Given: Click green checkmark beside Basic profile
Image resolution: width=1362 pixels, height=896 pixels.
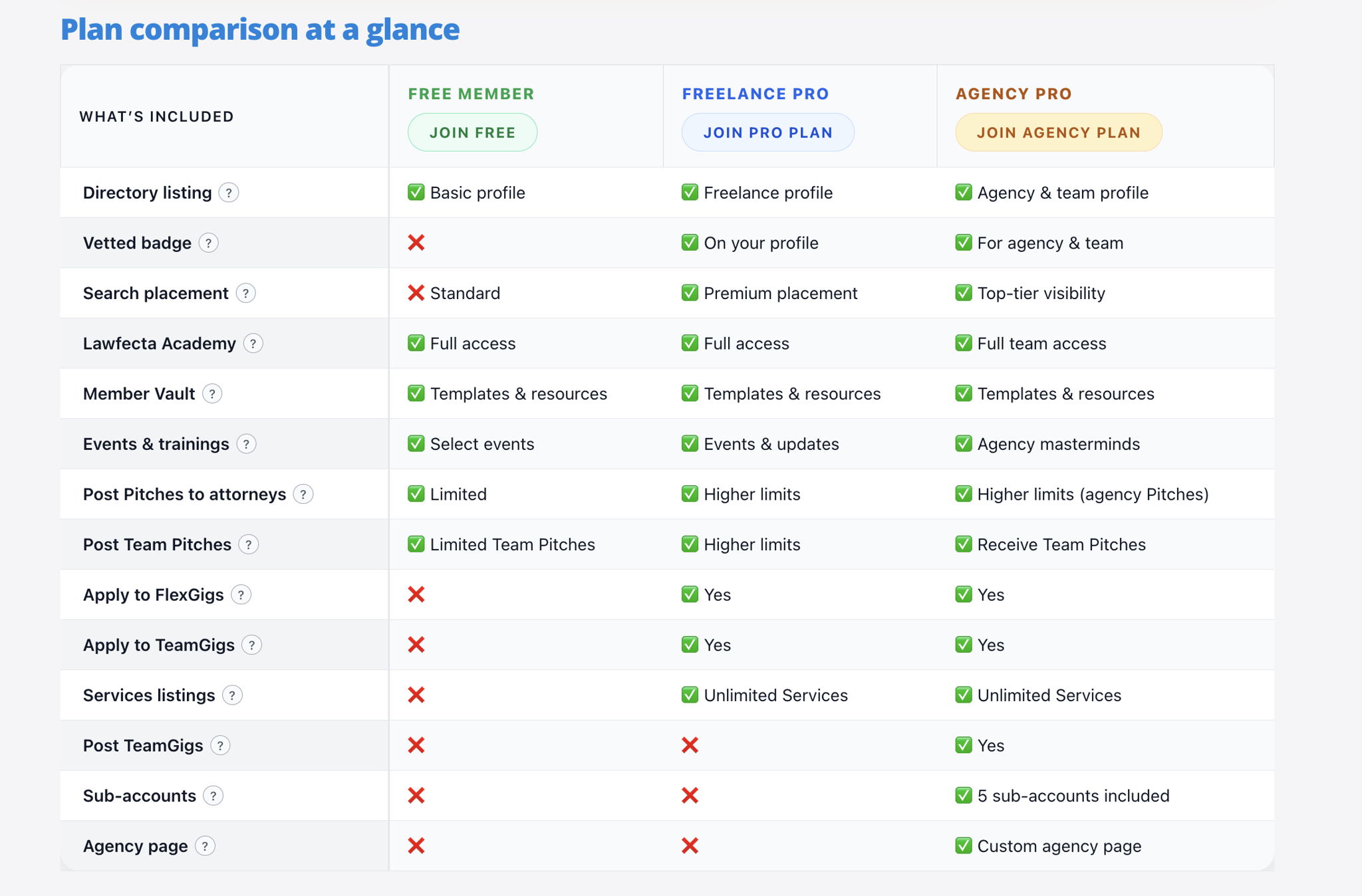Looking at the screenshot, I should 416,193.
